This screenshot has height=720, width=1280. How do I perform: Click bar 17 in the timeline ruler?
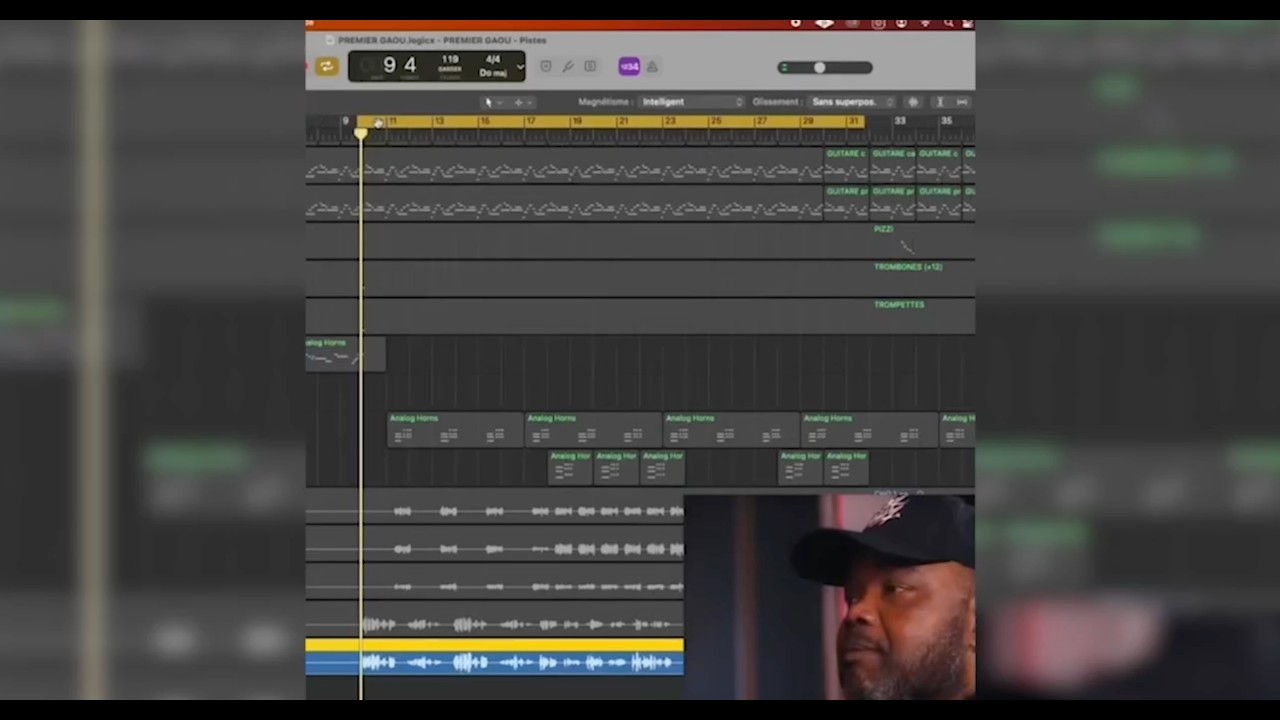[x=531, y=121]
